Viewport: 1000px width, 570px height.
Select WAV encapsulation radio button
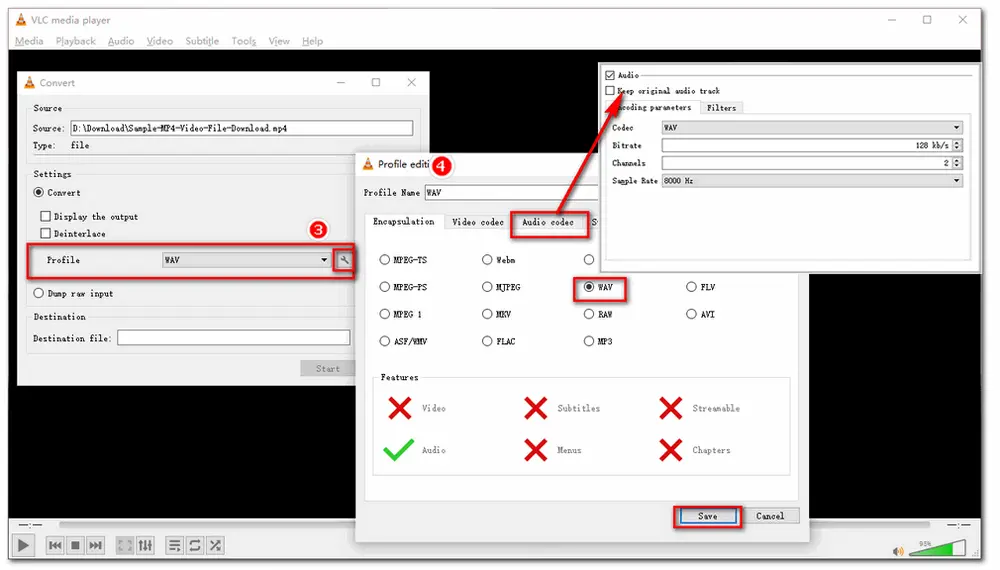(x=589, y=287)
